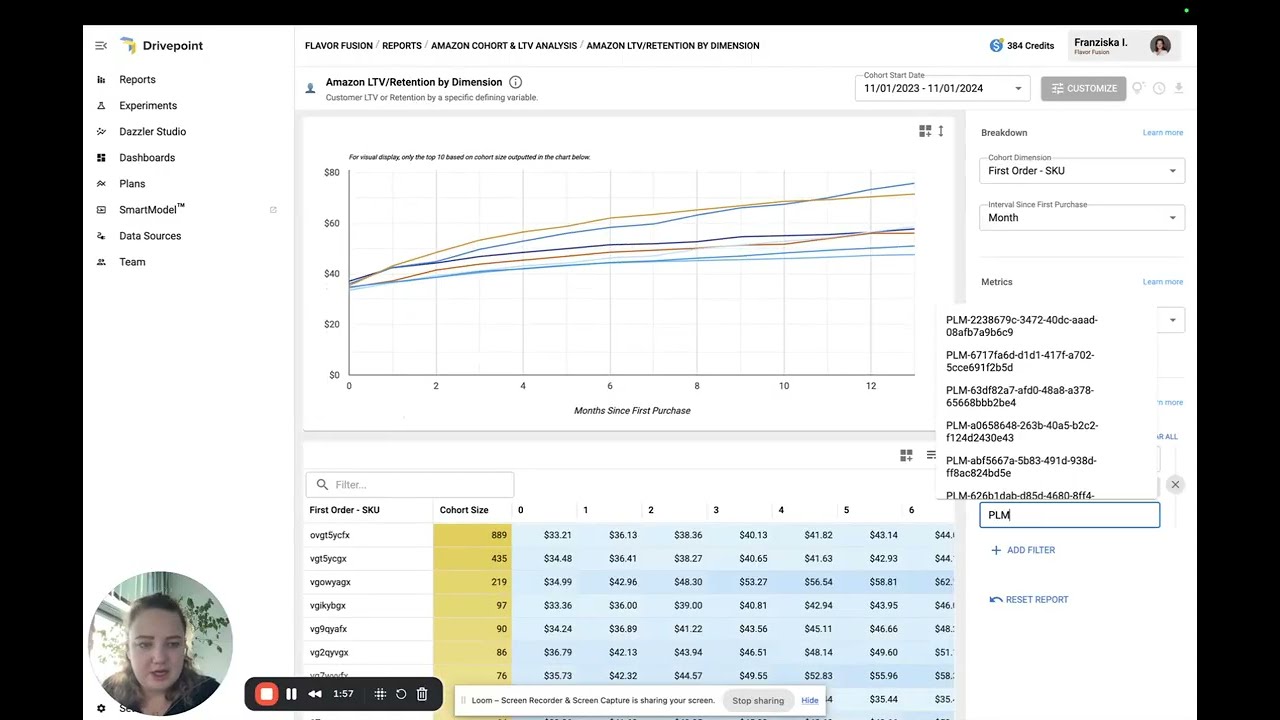Screen dimensions: 1280x720
Task: Click the add-to-dashboard icon above chart
Action: point(925,131)
